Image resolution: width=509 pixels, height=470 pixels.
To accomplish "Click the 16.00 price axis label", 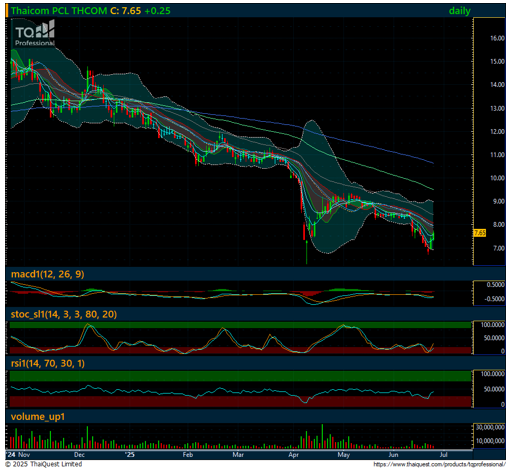I will (497, 38).
